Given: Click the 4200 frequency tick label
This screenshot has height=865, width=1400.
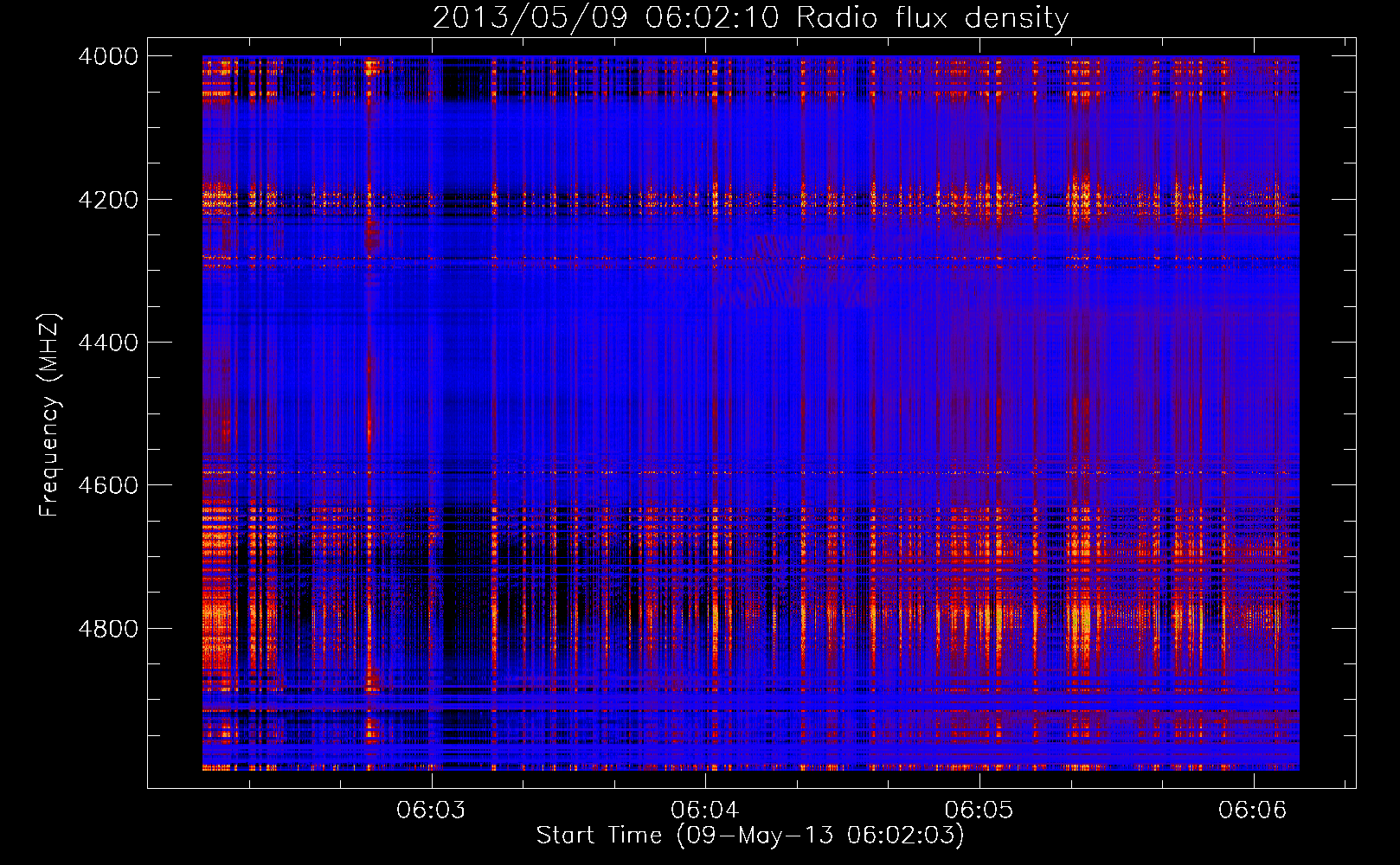Looking at the screenshot, I should (108, 200).
